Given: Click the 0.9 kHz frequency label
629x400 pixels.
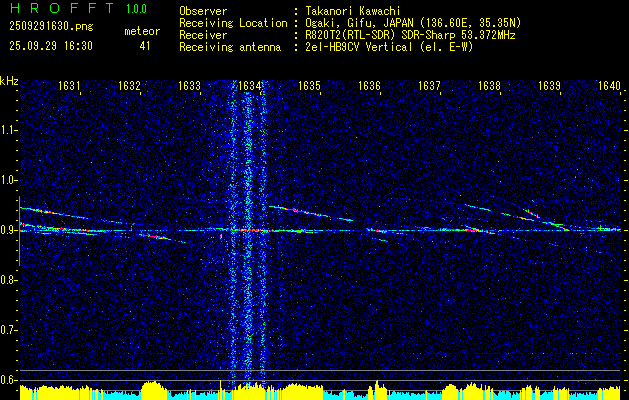Looking at the screenshot, I should pyautogui.click(x=8, y=230).
